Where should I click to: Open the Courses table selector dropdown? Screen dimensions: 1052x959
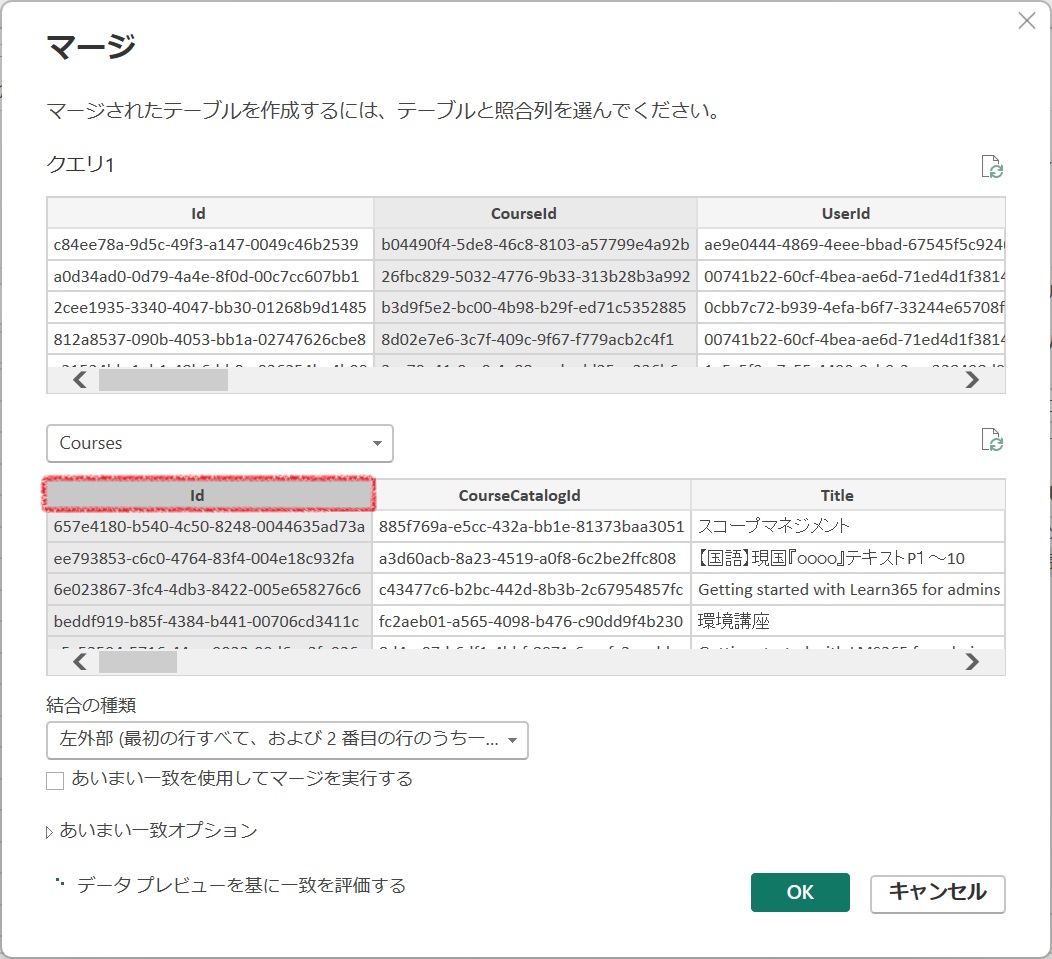[x=219, y=443]
